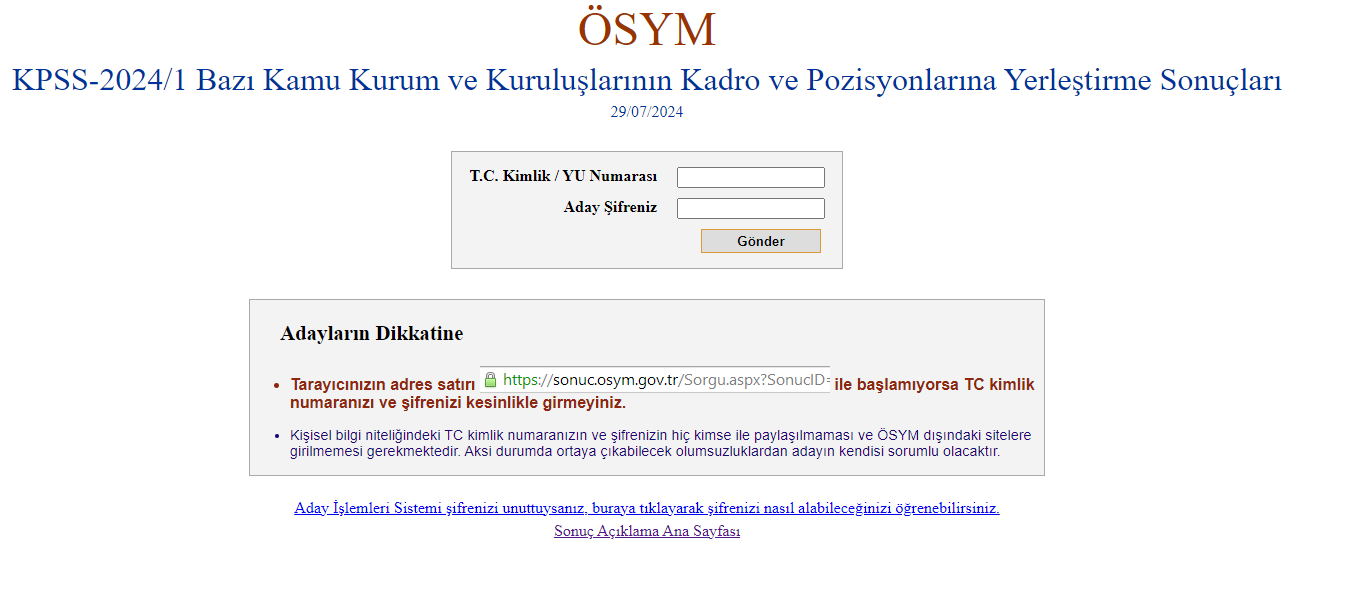Click the Aday Şifreniz label
The height and width of the screenshot is (600, 1364).
tap(610, 207)
